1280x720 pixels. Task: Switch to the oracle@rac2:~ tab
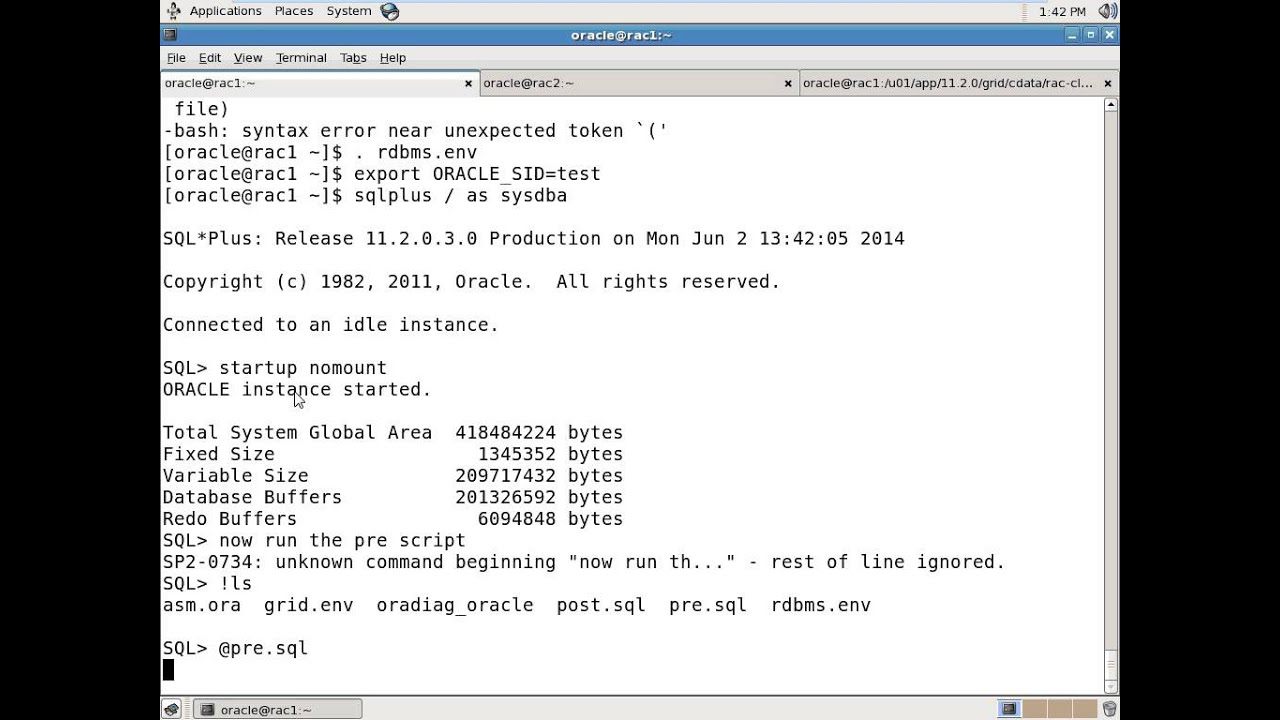click(x=640, y=83)
